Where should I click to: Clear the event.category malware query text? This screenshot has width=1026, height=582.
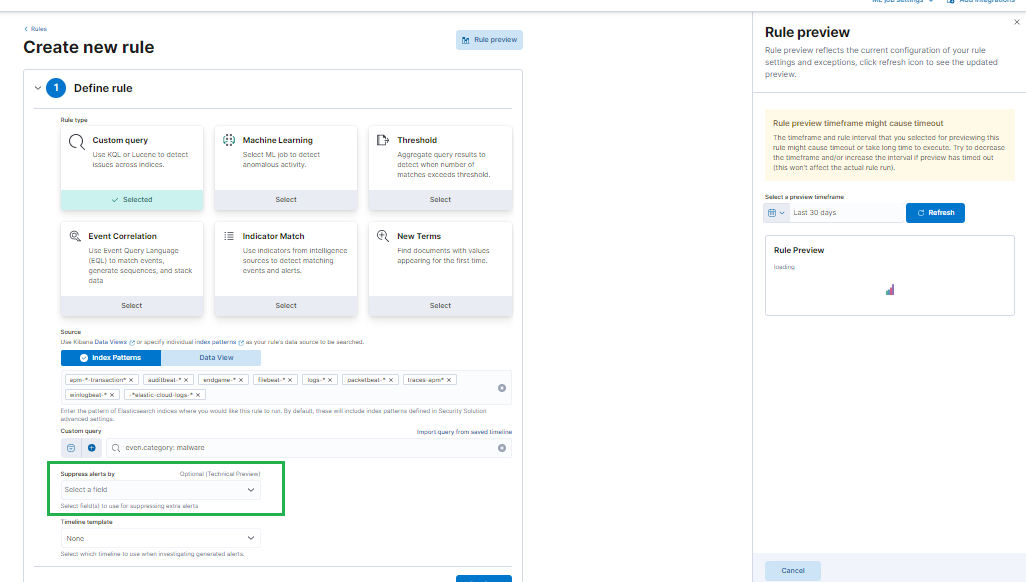click(502, 447)
